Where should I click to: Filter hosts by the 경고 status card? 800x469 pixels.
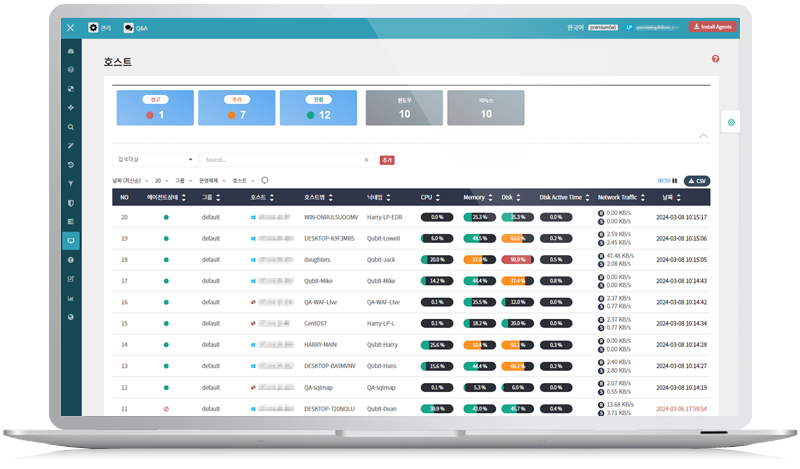click(153, 108)
